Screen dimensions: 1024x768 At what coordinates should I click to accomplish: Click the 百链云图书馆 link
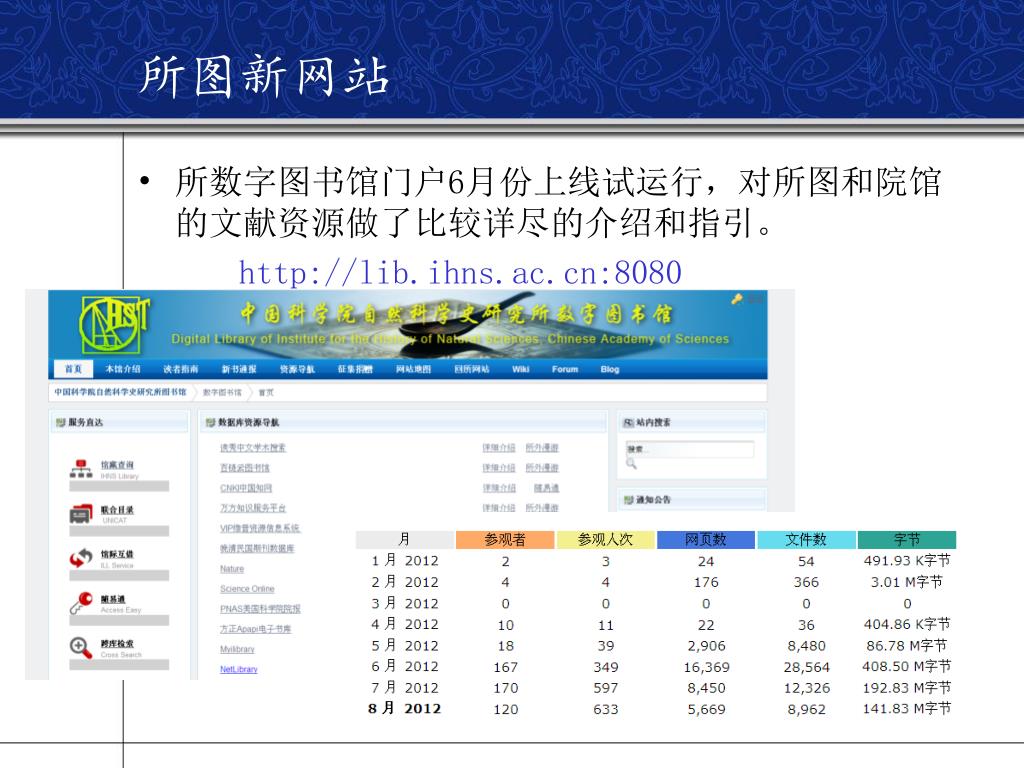coord(245,468)
